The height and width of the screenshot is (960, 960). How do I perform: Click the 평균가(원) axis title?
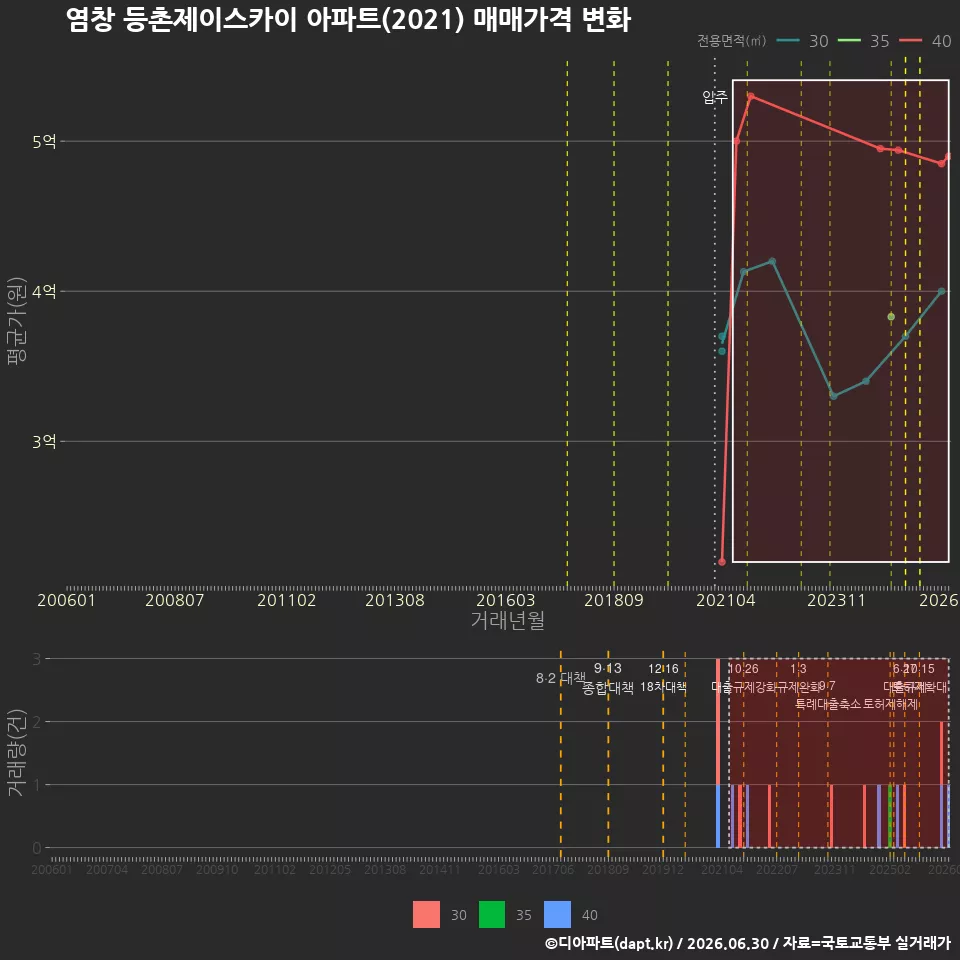(x=17, y=321)
